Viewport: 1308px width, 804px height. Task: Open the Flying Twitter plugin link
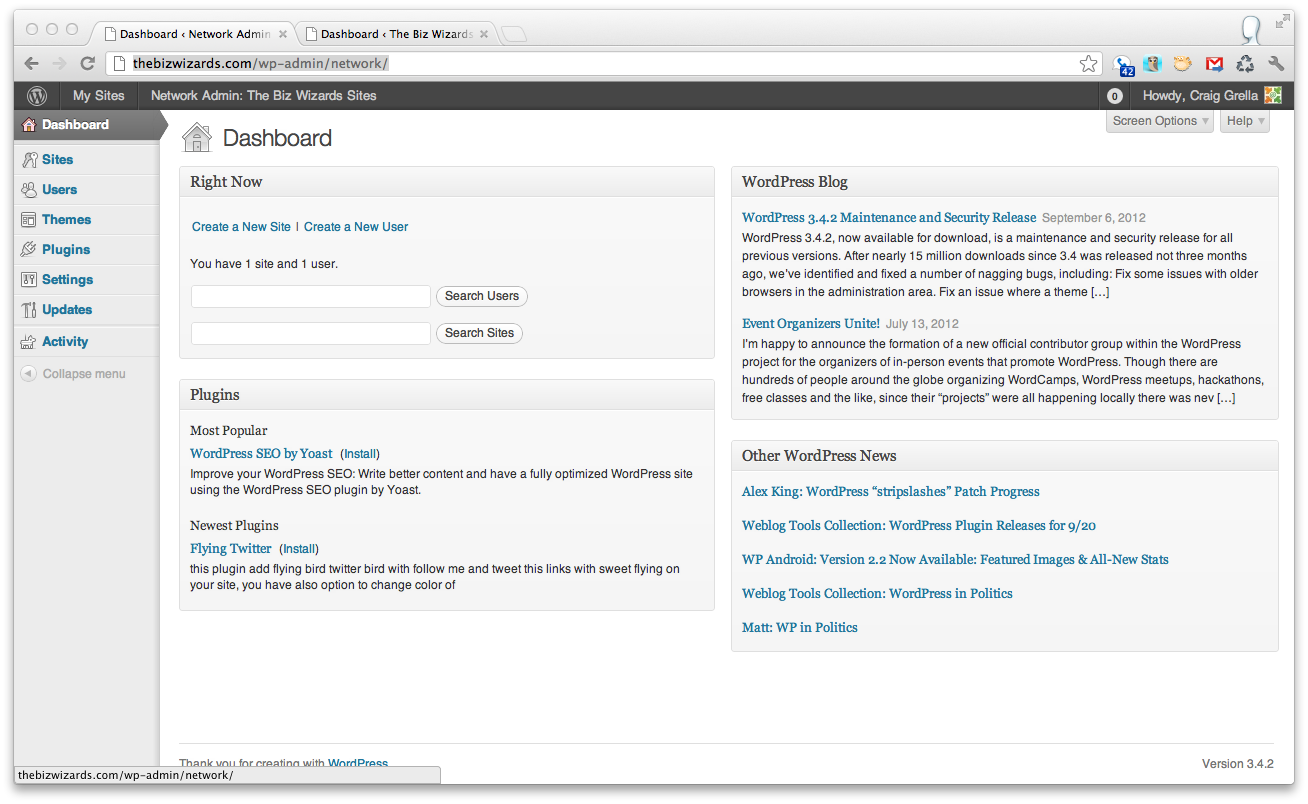pos(231,549)
